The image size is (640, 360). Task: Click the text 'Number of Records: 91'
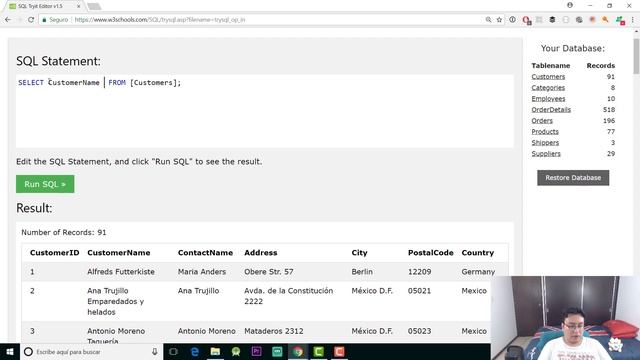pos(64,232)
